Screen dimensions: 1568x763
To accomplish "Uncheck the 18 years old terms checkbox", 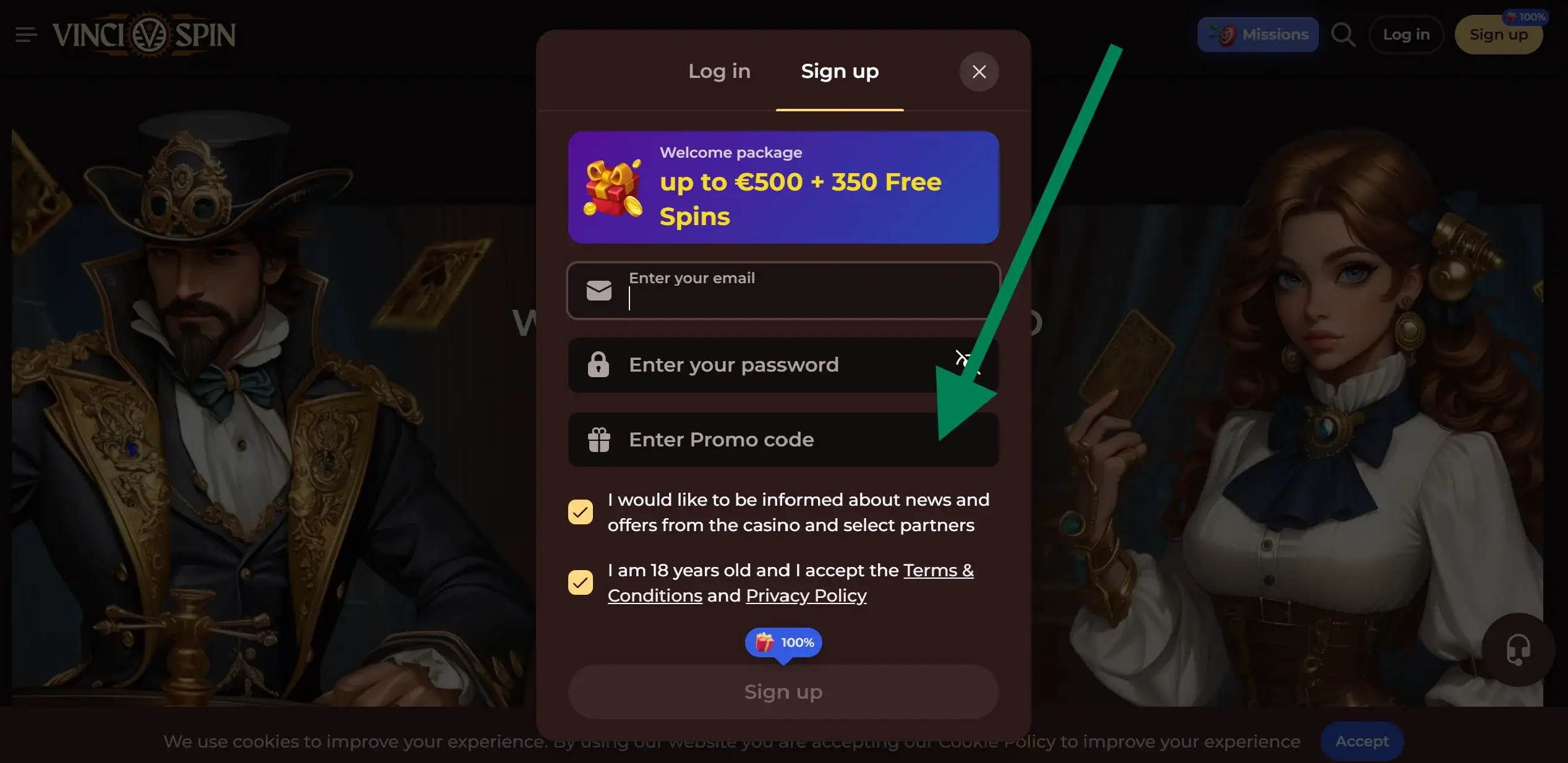I will pos(581,582).
